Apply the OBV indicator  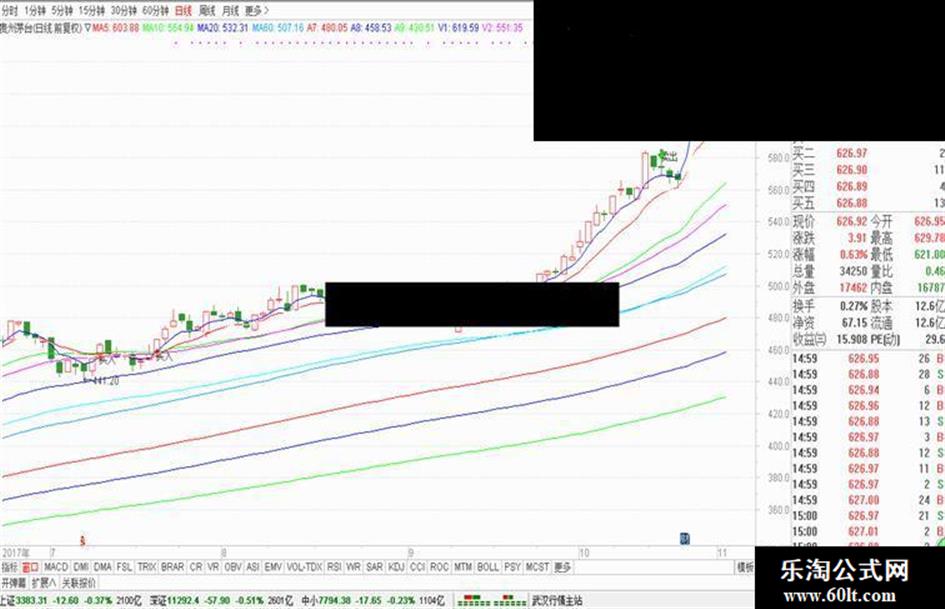tap(233, 567)
